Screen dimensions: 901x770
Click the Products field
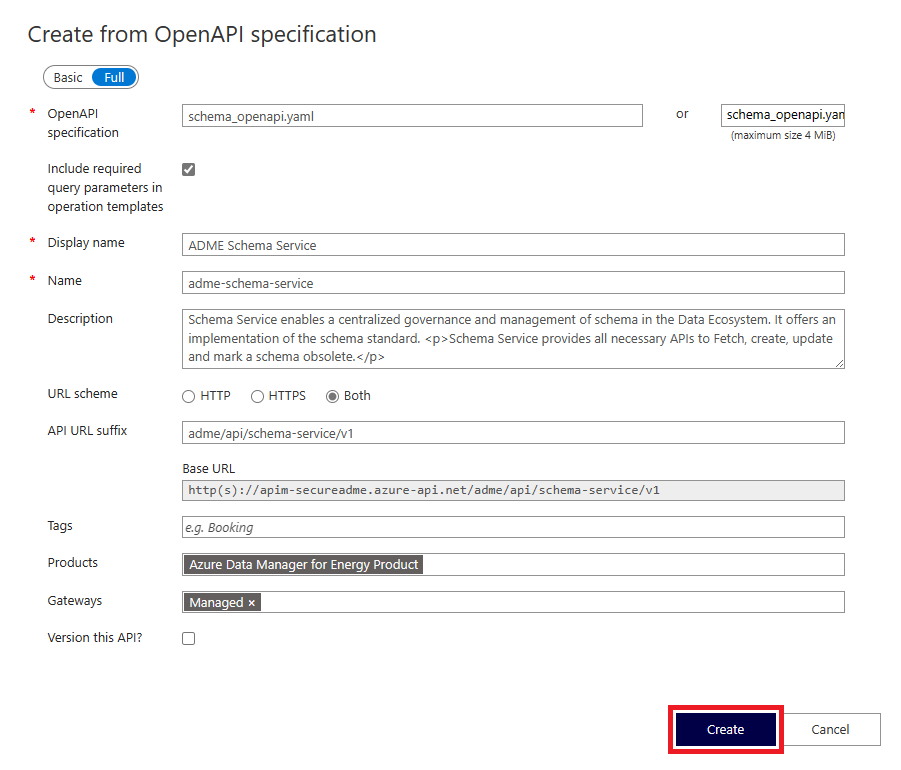(600, 564)
